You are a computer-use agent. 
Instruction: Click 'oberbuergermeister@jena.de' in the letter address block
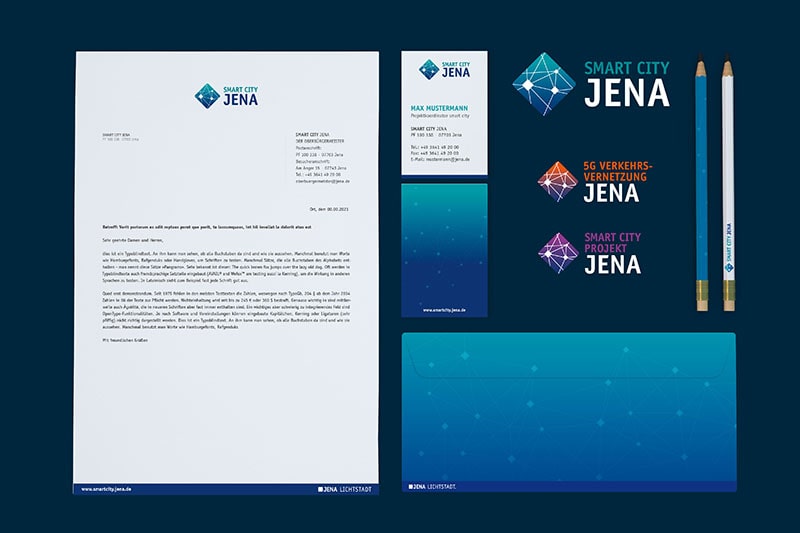coord(322,181)
